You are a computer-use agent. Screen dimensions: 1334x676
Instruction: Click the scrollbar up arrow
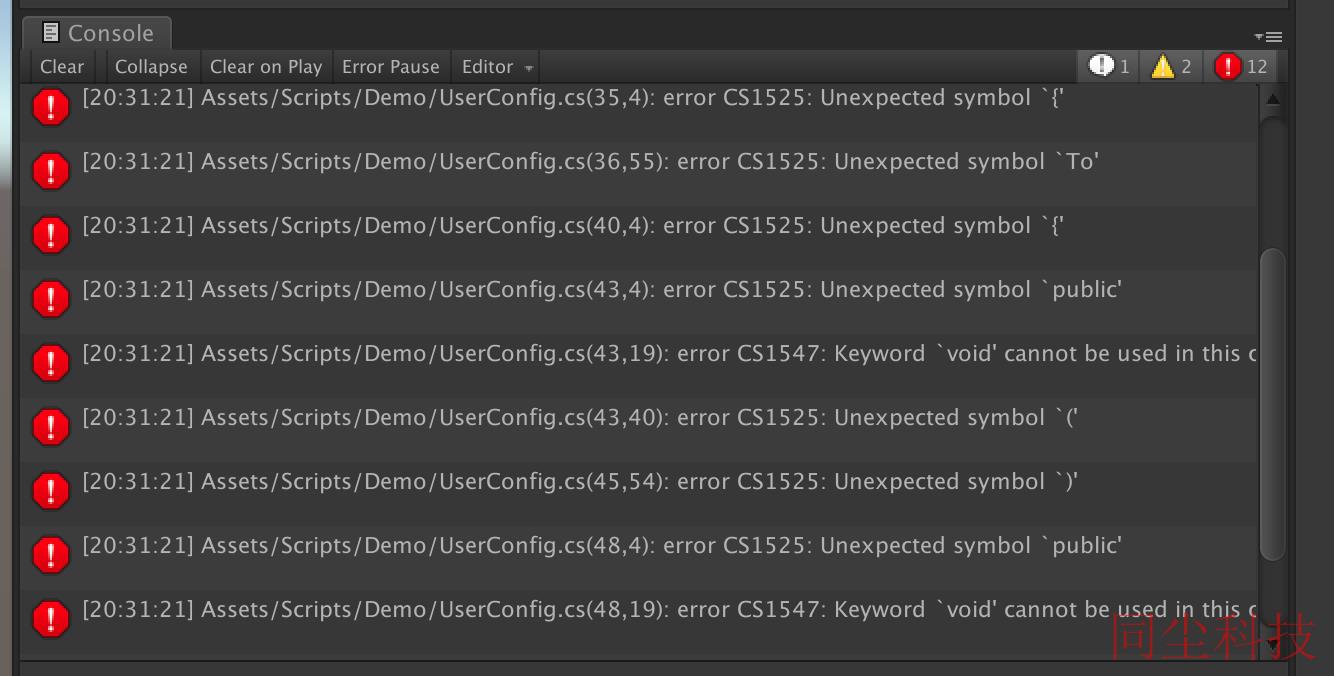pyautogui.click(x=1272, y=99)
